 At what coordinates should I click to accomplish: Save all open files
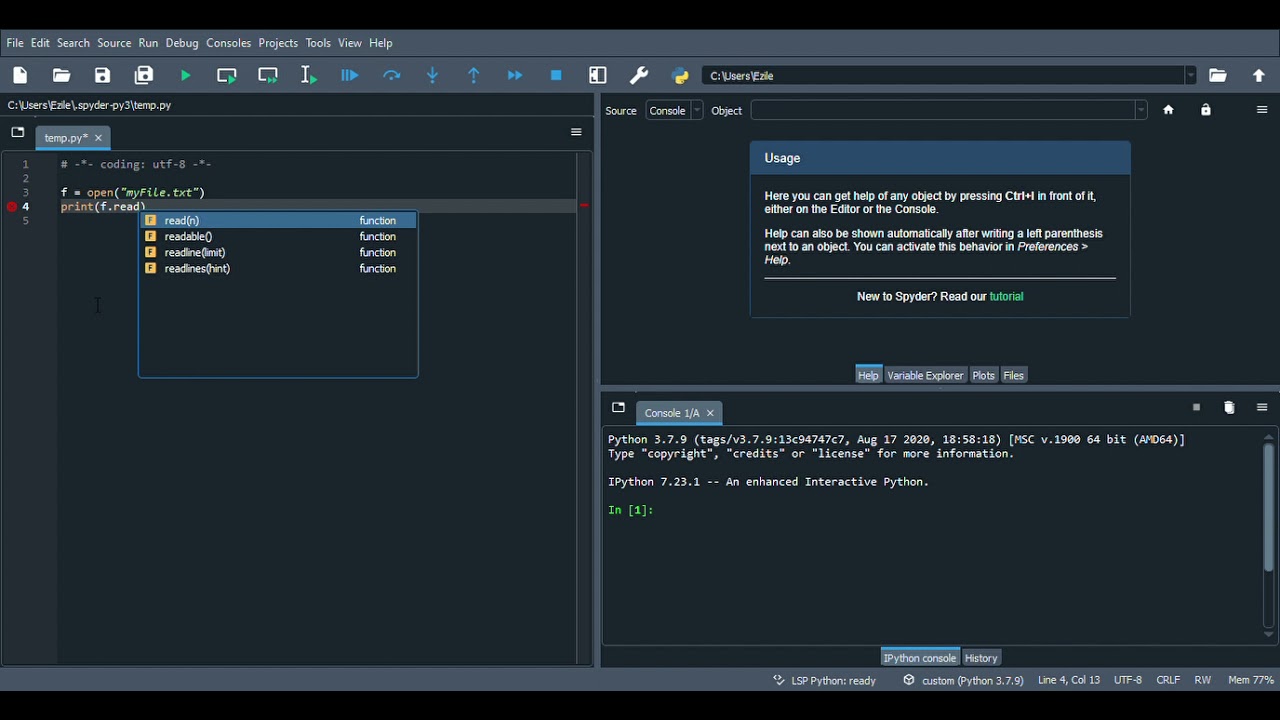[x=144, y=76]
